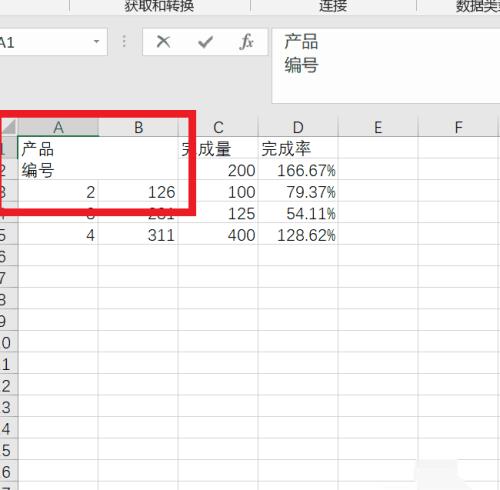Select column A cell with value 2
Screen dimensions: 500x490
[x=58, y=192]
